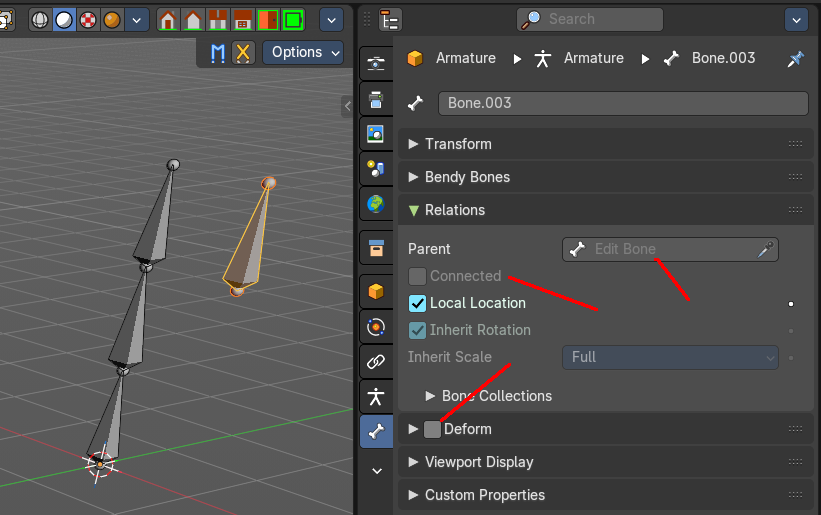Open the Object properties tab

[376, 291]
